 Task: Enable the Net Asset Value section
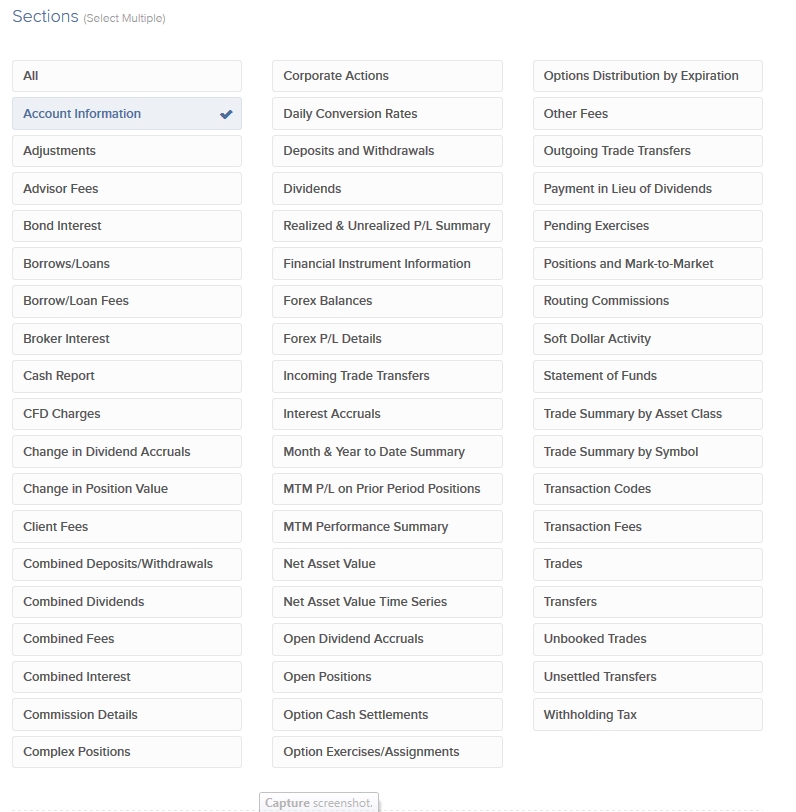(386, 564)
